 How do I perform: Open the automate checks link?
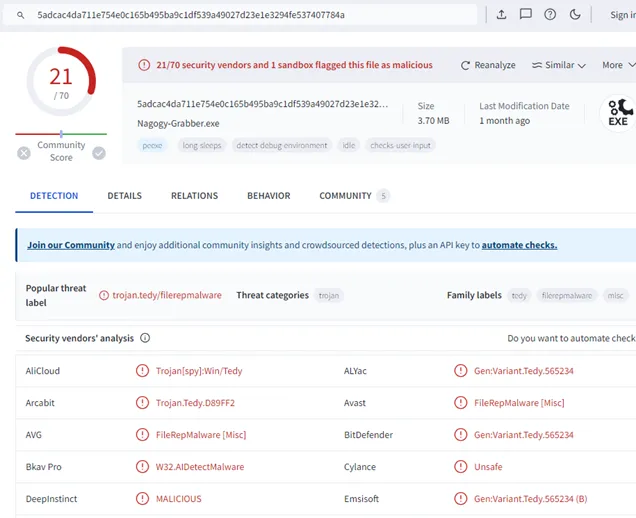click(519, 245)
